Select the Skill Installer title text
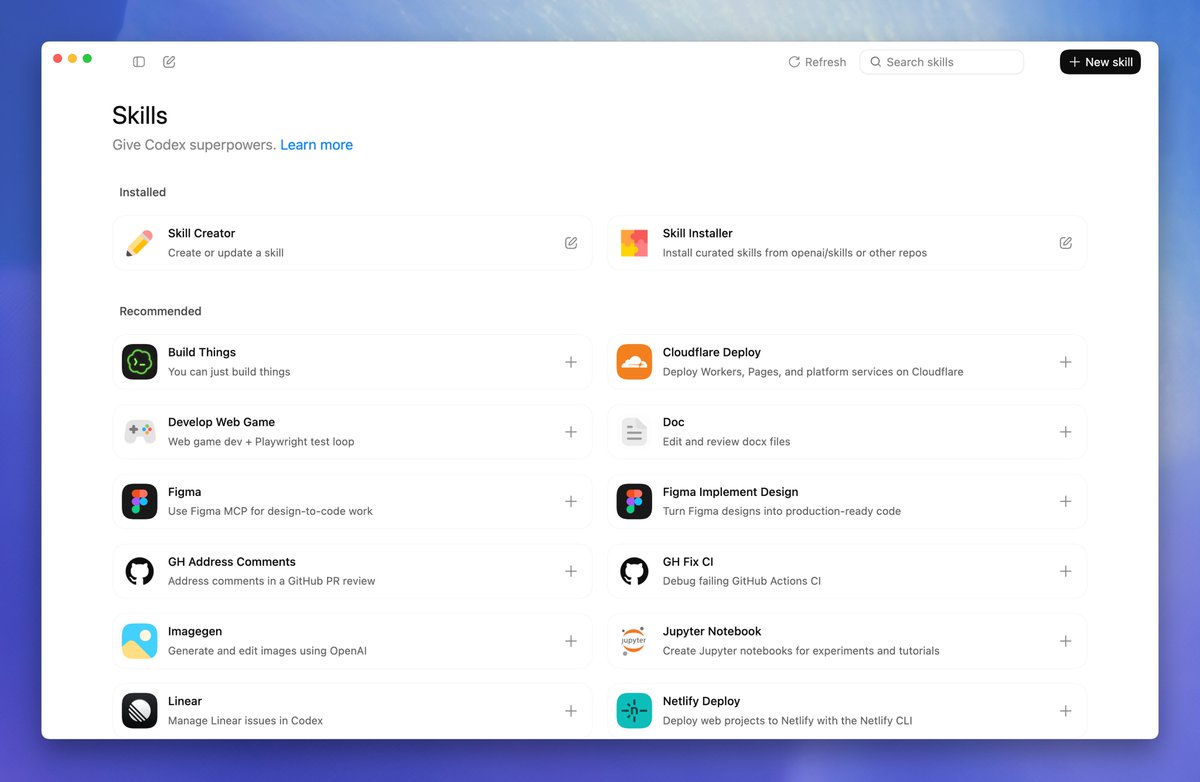The width and height of the screenshot is (1200, 782). tap(697, 233)
